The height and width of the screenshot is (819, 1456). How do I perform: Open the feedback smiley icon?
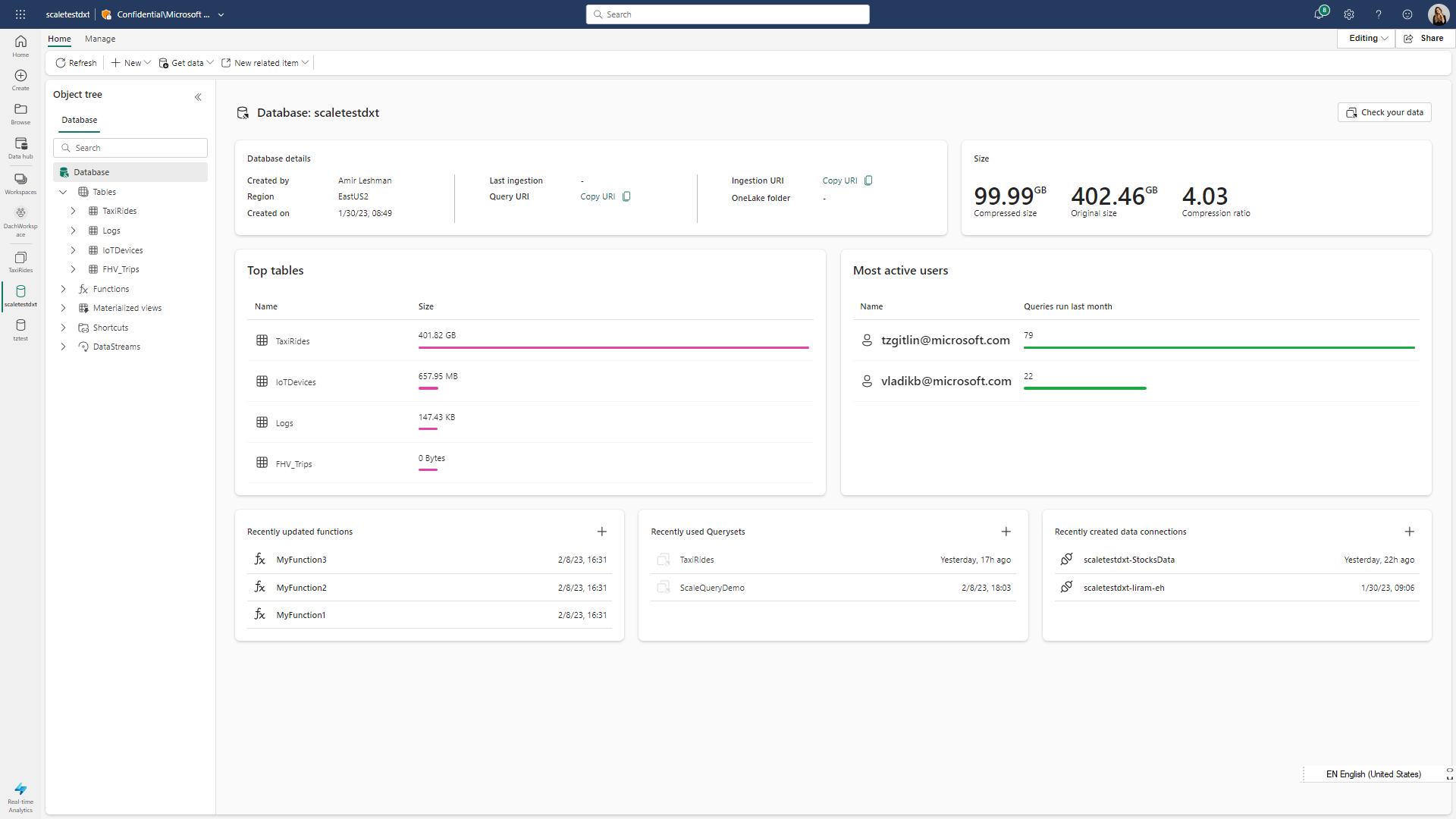pos(1407,14)
